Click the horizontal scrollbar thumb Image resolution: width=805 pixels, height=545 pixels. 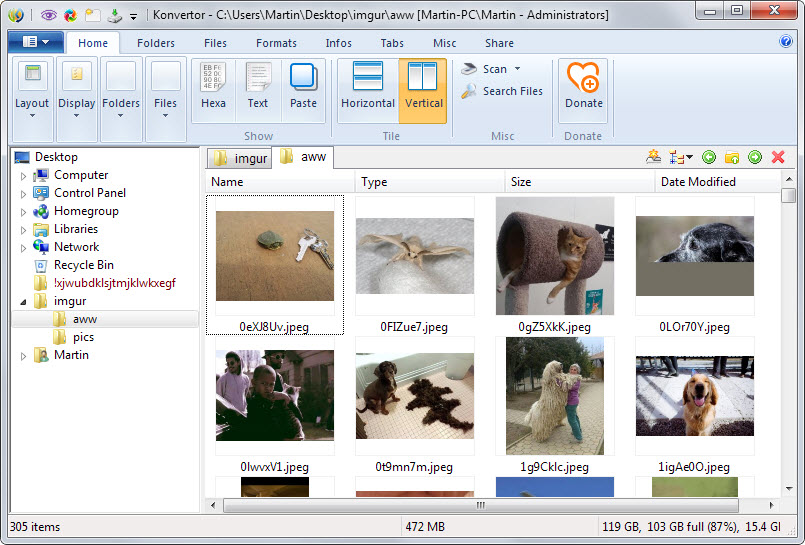click(481, 505)
